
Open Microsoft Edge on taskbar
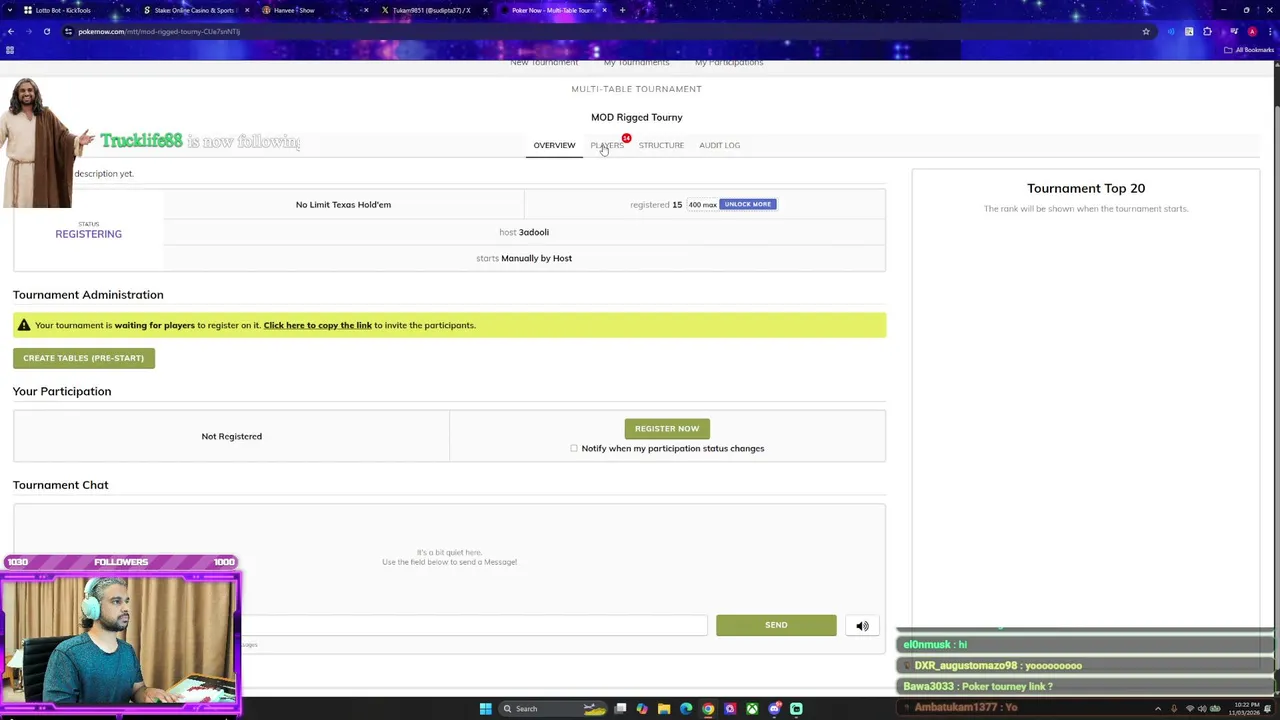pos(686,709)
